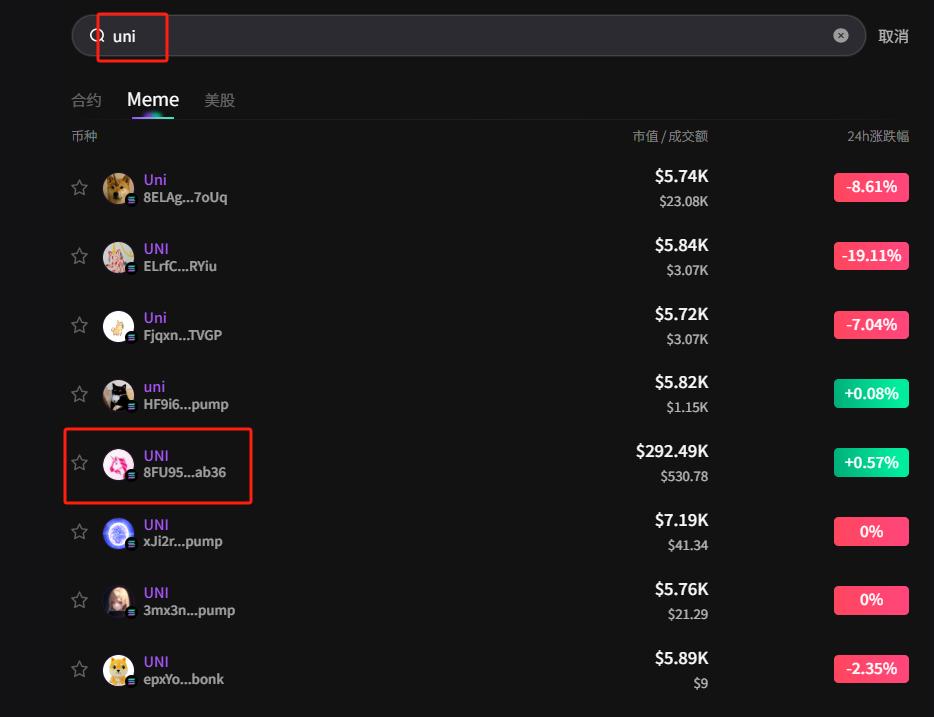Image resolution: width=934 pixels, height=717 pixels.
Task: Click the 取消 cancel button
Action: (893, 36)
